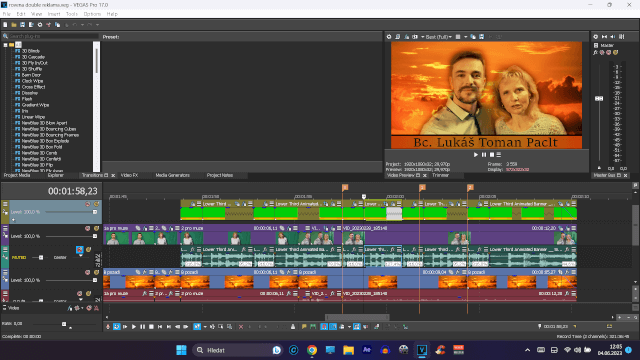Select the Gradient Wipe transition
Viewport: 640px width, 360px height.
[35, 105]
